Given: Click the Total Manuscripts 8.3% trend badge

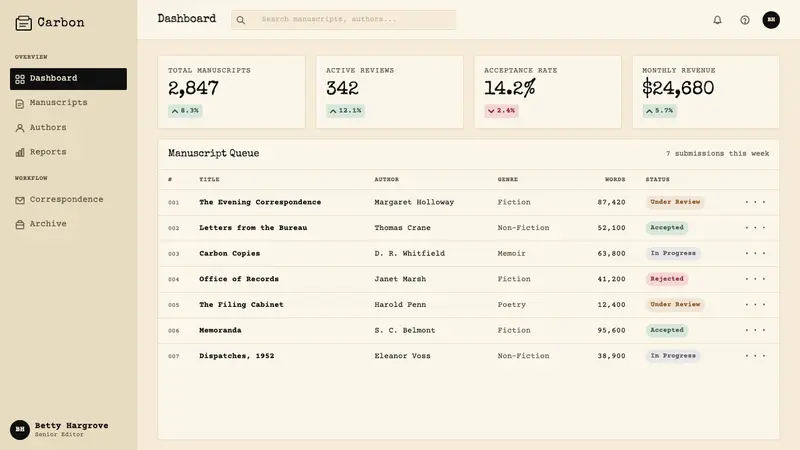Looking at the screenshot, I should [185, 111].
